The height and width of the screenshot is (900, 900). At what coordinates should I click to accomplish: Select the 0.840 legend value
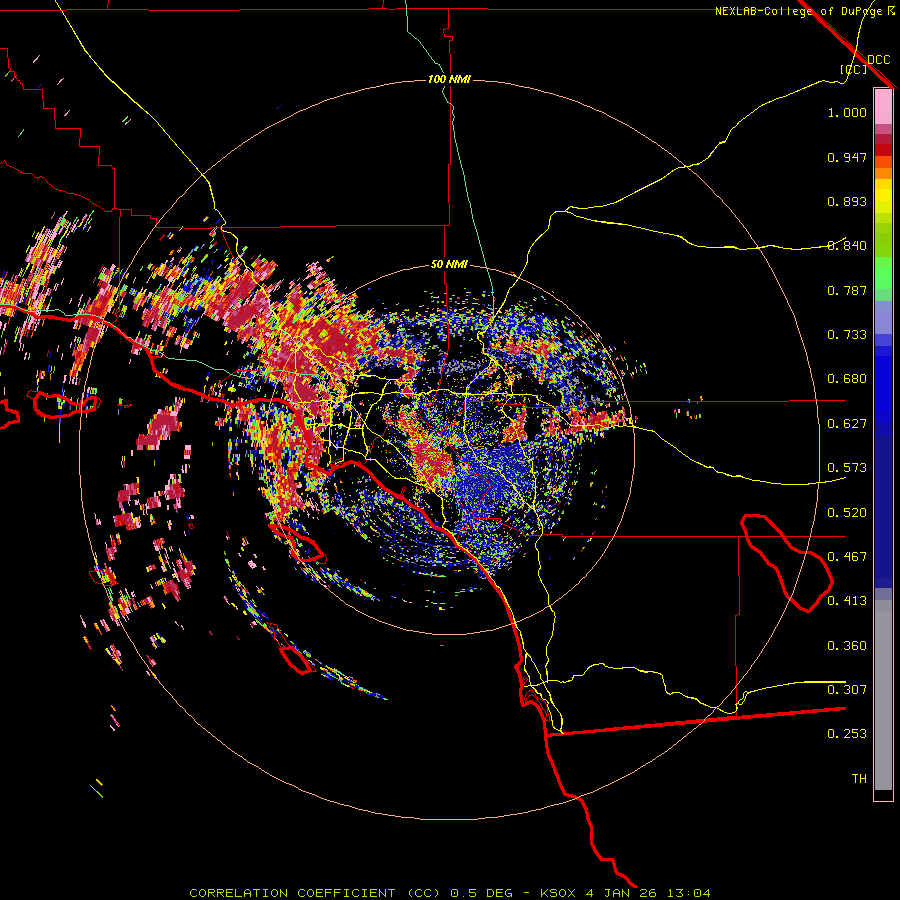[x=847, y=246]
